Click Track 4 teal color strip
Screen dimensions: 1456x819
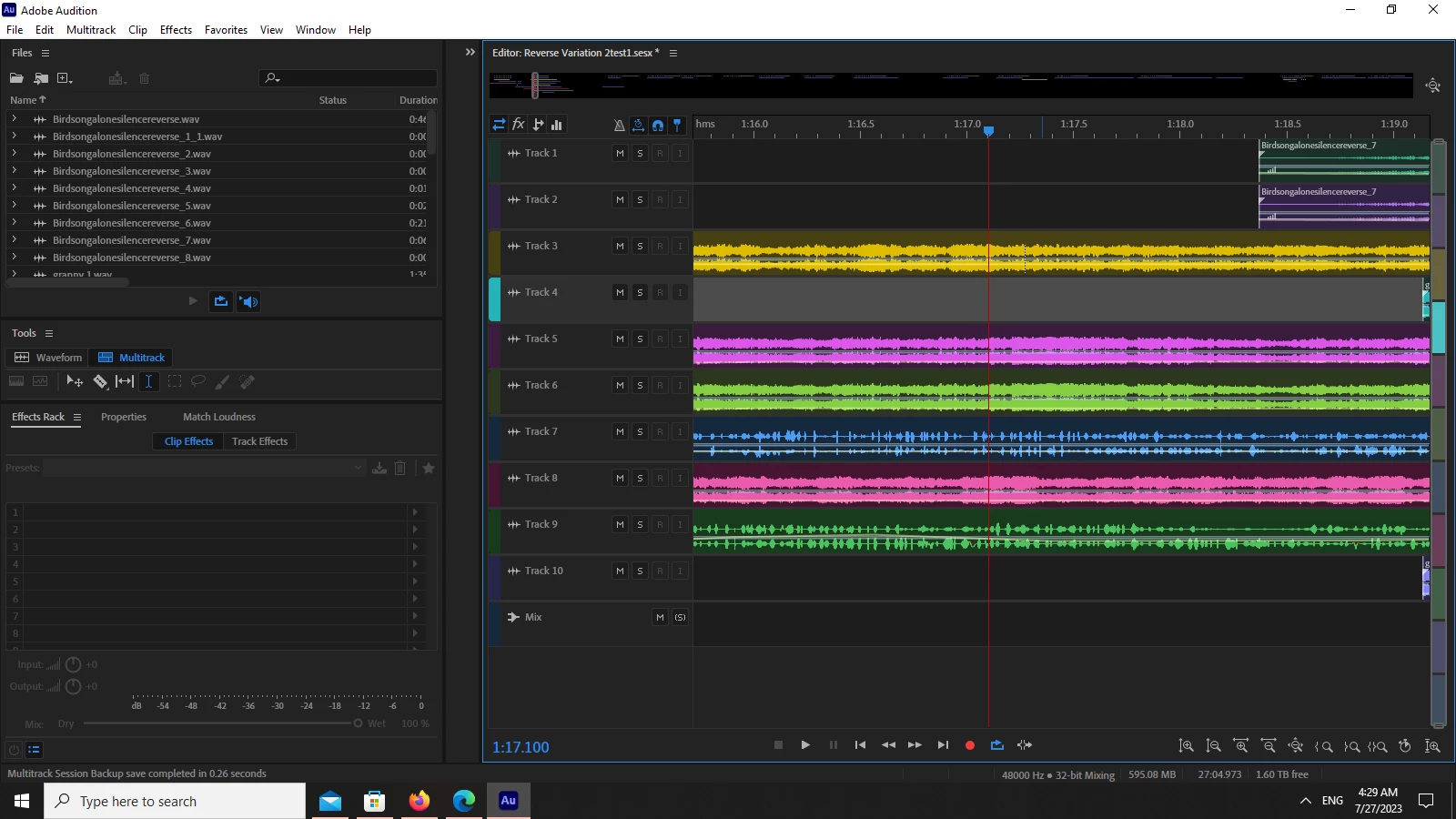pos(494,299)
